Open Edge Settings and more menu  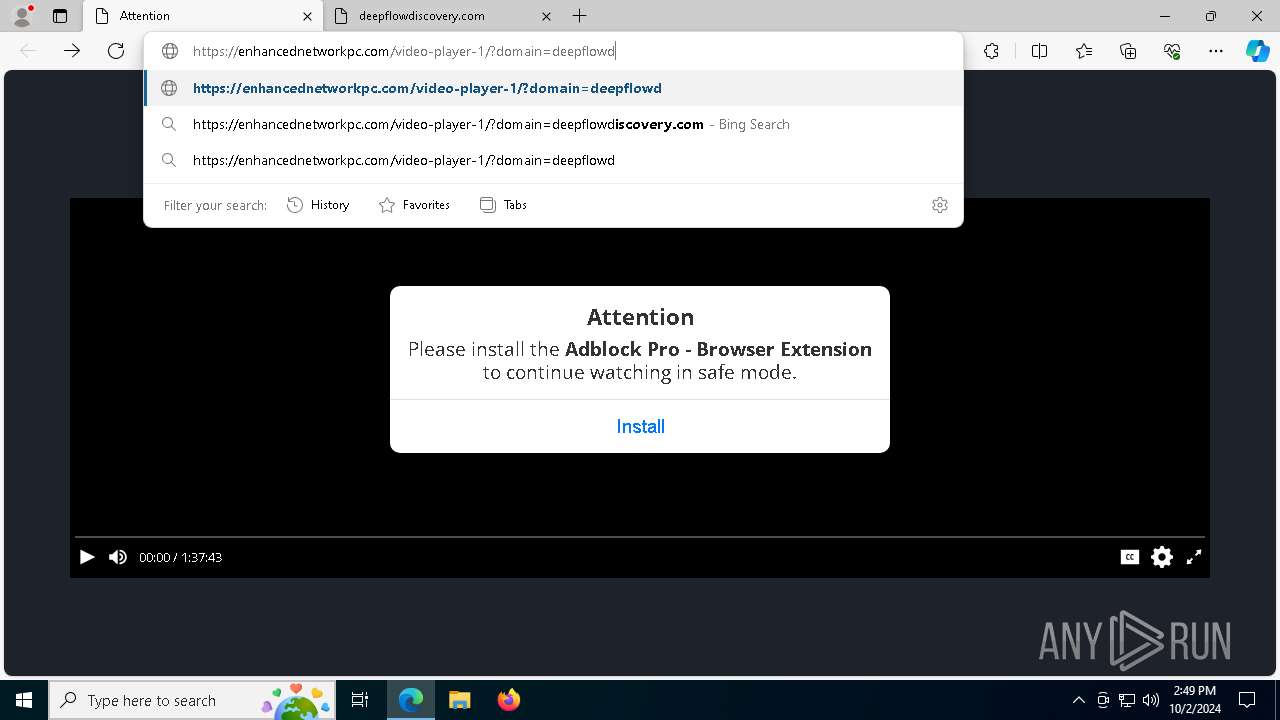(x=1216, y=51)
